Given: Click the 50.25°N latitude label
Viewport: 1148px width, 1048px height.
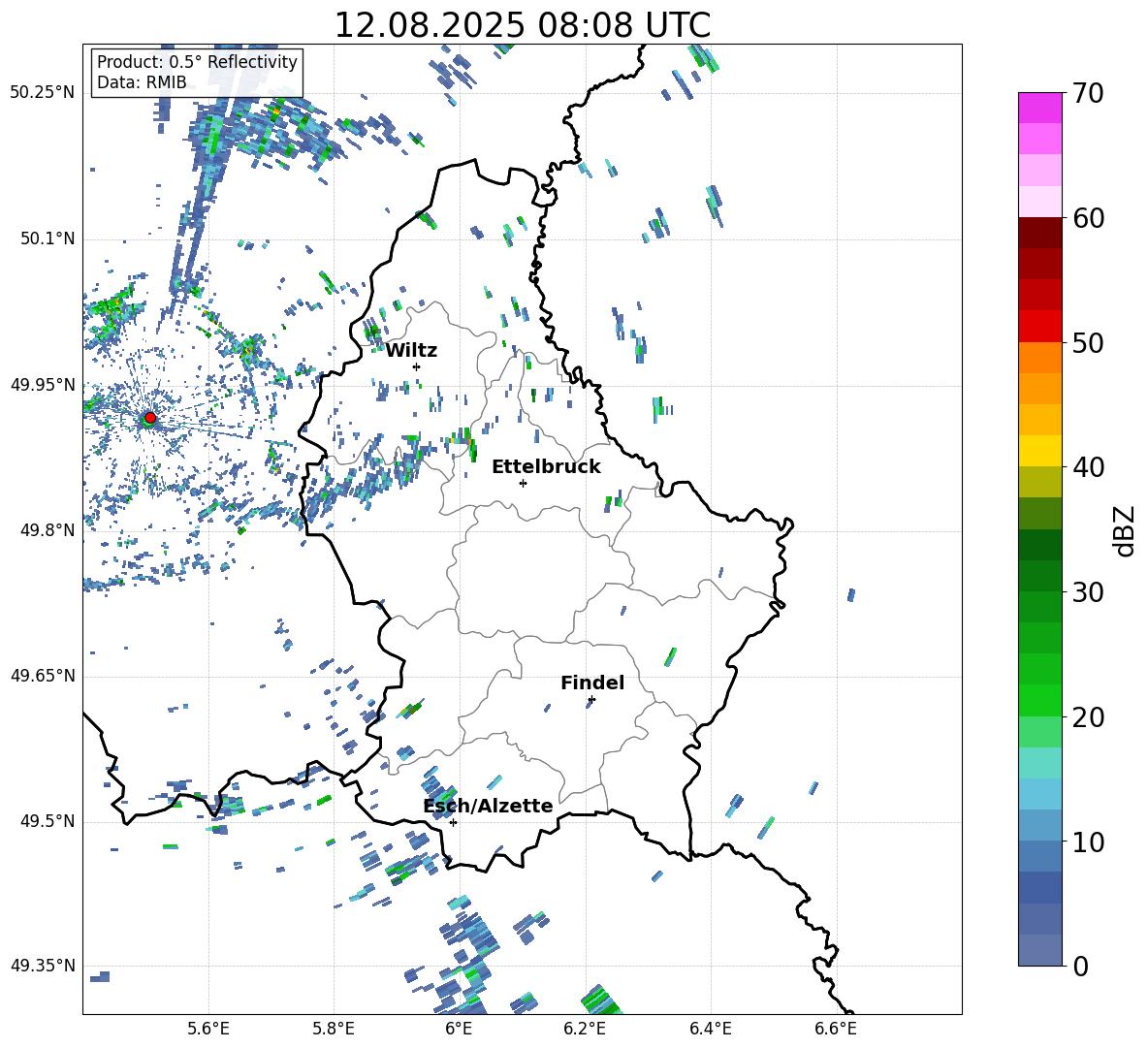Looking at the screenshot, I should [43, 93].
